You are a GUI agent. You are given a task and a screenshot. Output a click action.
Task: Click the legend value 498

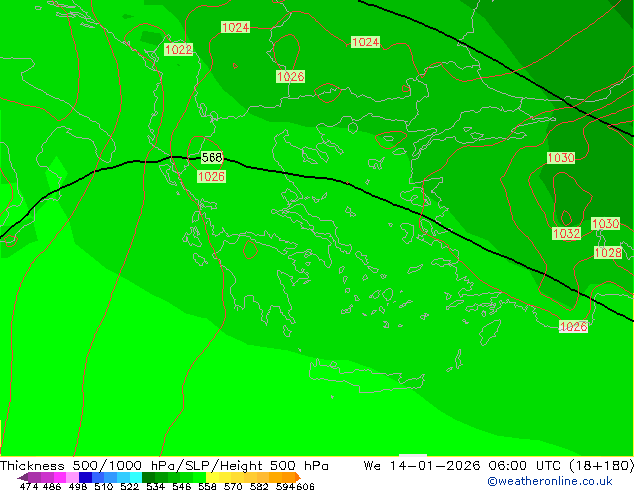tap(78, 486)
